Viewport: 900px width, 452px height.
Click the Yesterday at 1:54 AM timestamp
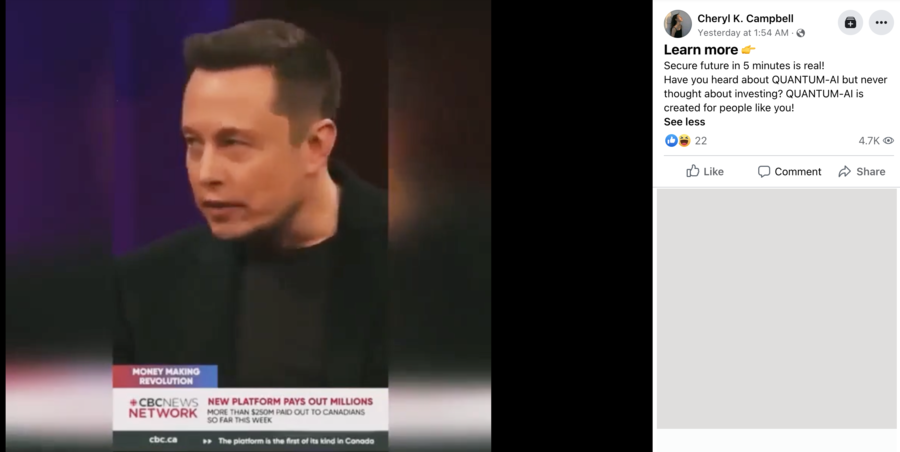point(743,33)
